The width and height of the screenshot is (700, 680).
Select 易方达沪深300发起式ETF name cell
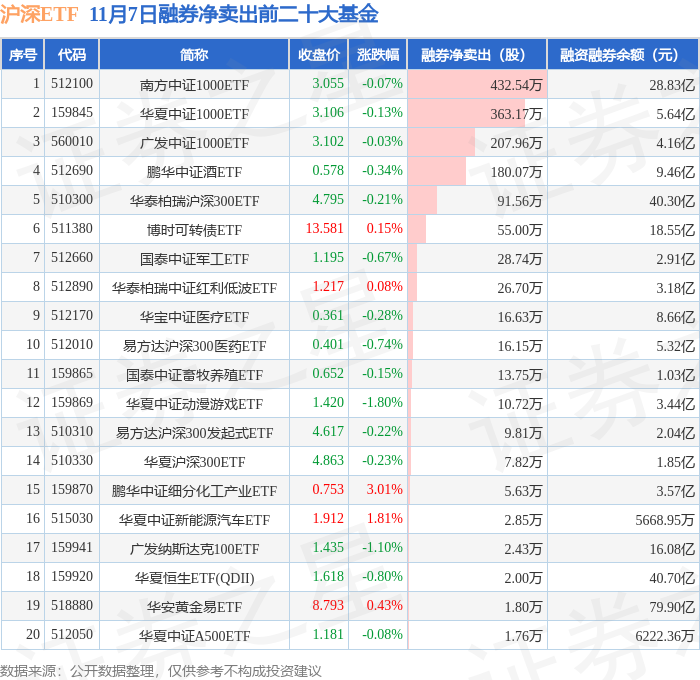194,433
